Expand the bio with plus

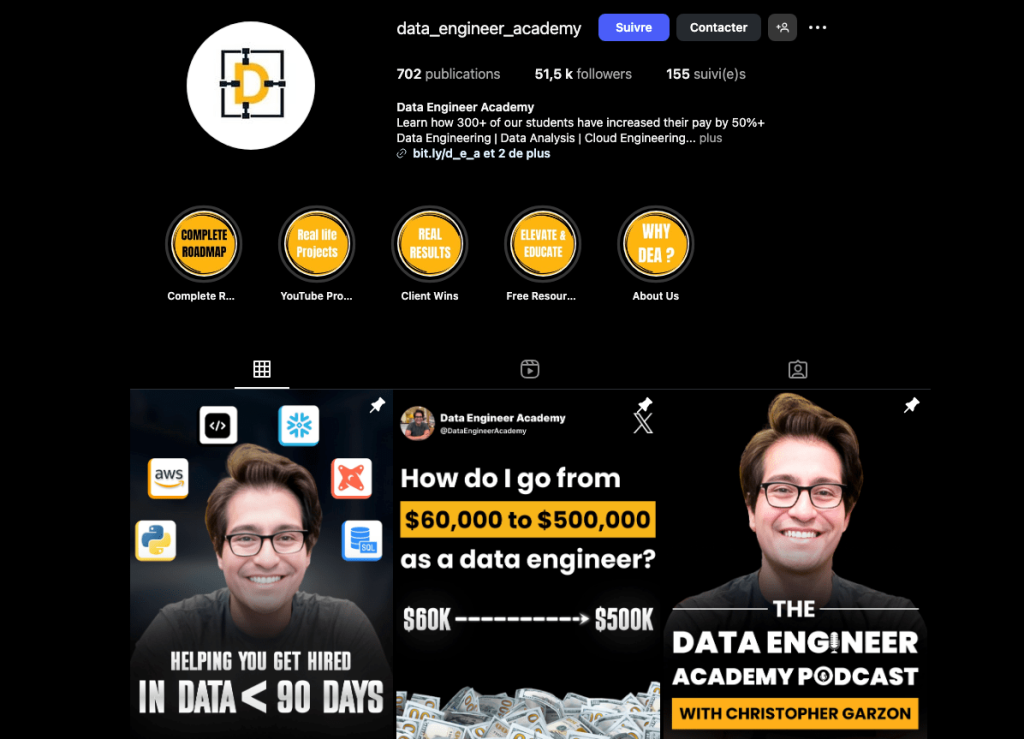pos(711,138)
